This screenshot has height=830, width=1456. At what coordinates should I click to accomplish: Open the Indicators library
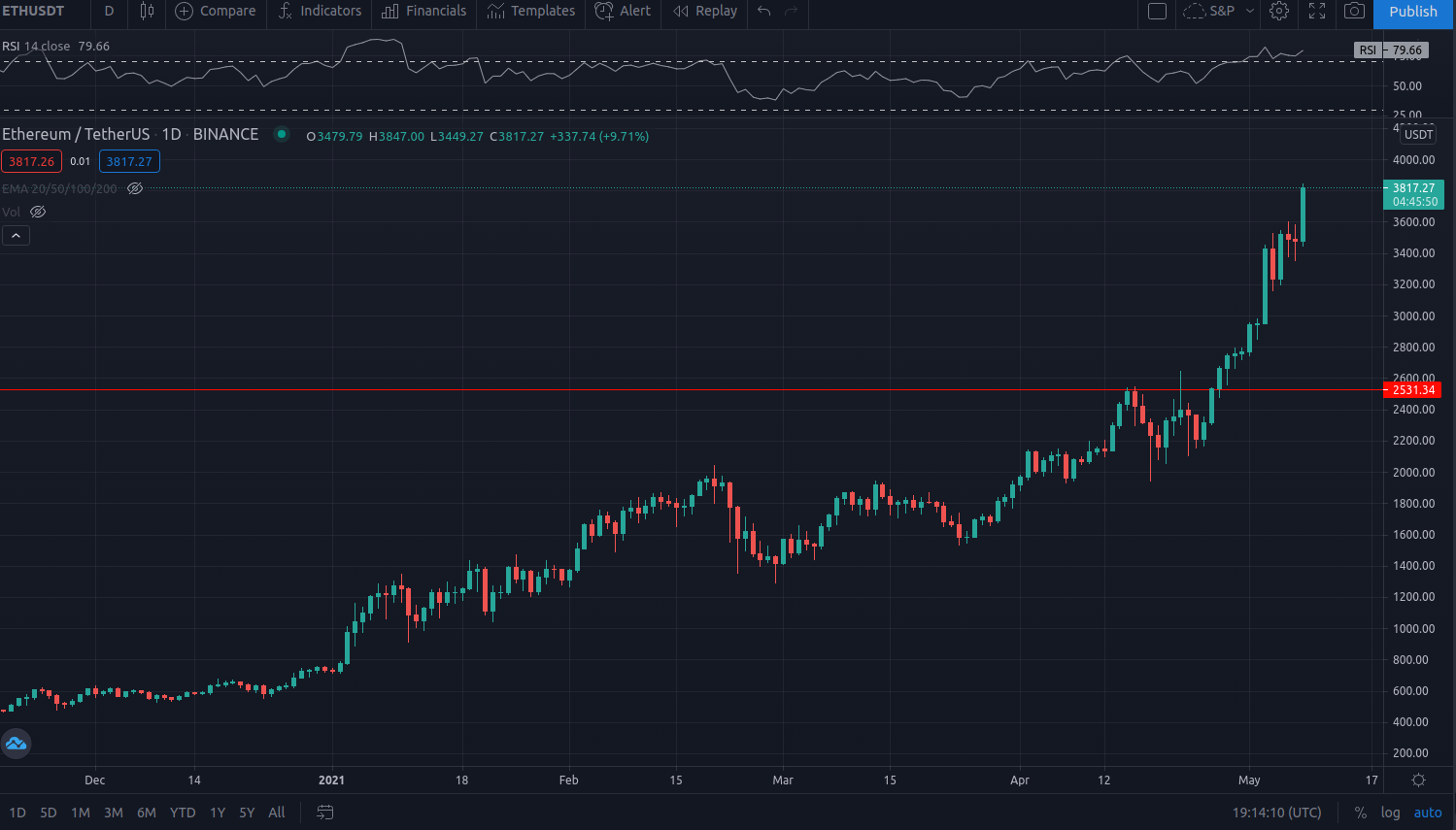(x=320, y=12)
